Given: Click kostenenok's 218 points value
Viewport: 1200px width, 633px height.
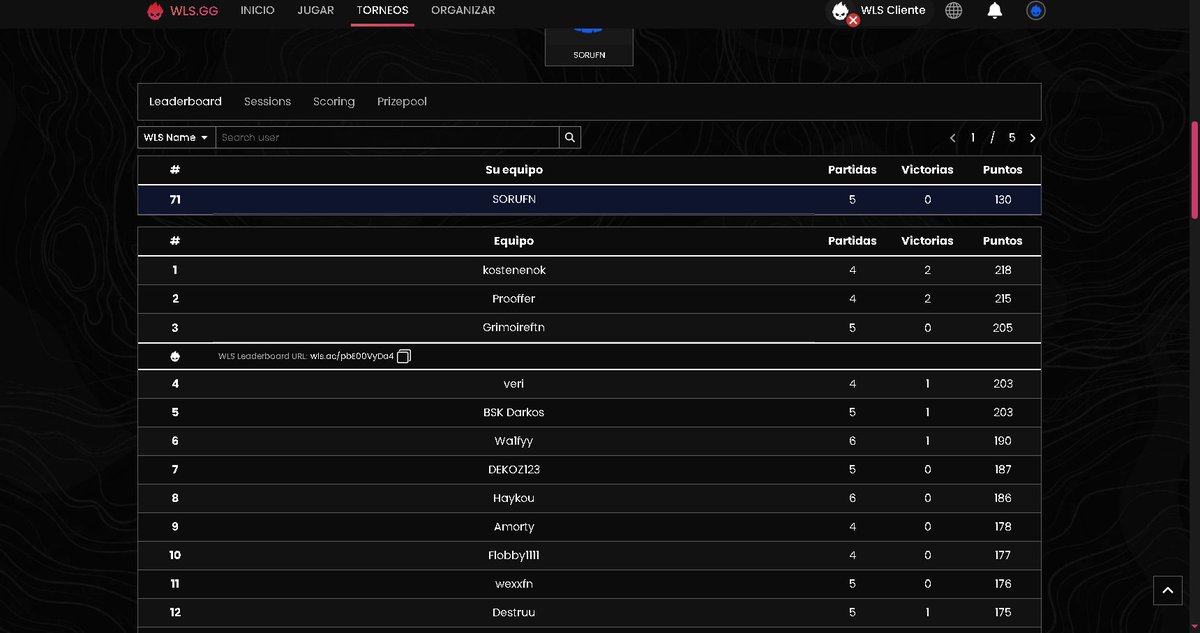Looking at the screenshot, I should [x=1003, y=270].
